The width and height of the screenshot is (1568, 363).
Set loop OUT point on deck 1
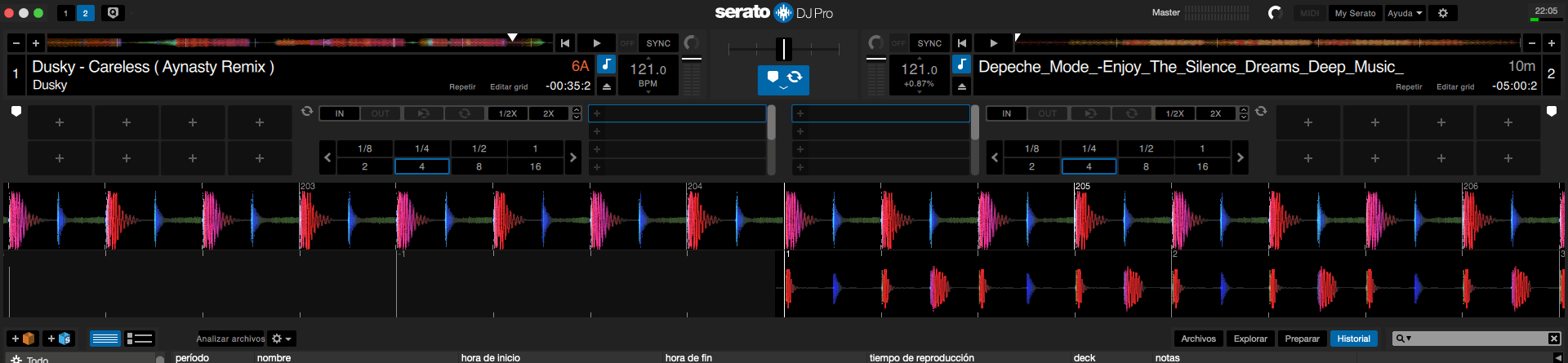(x=381, y=113)
